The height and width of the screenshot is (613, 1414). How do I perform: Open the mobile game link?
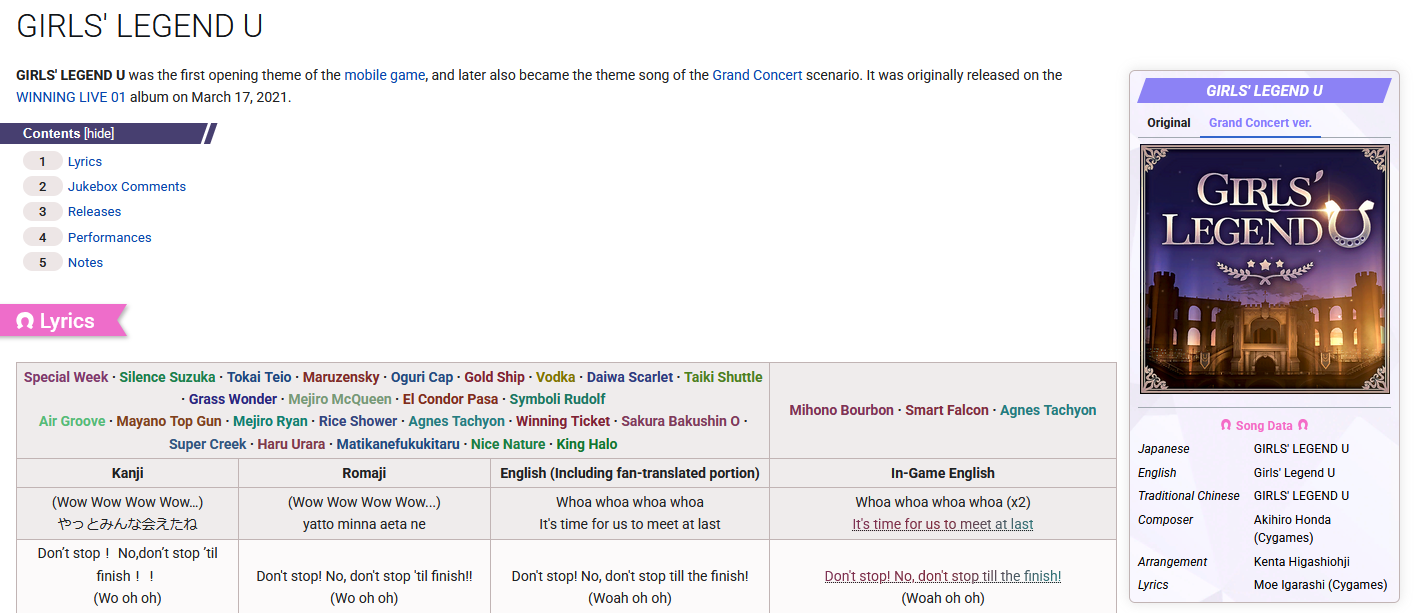(385, 75)
